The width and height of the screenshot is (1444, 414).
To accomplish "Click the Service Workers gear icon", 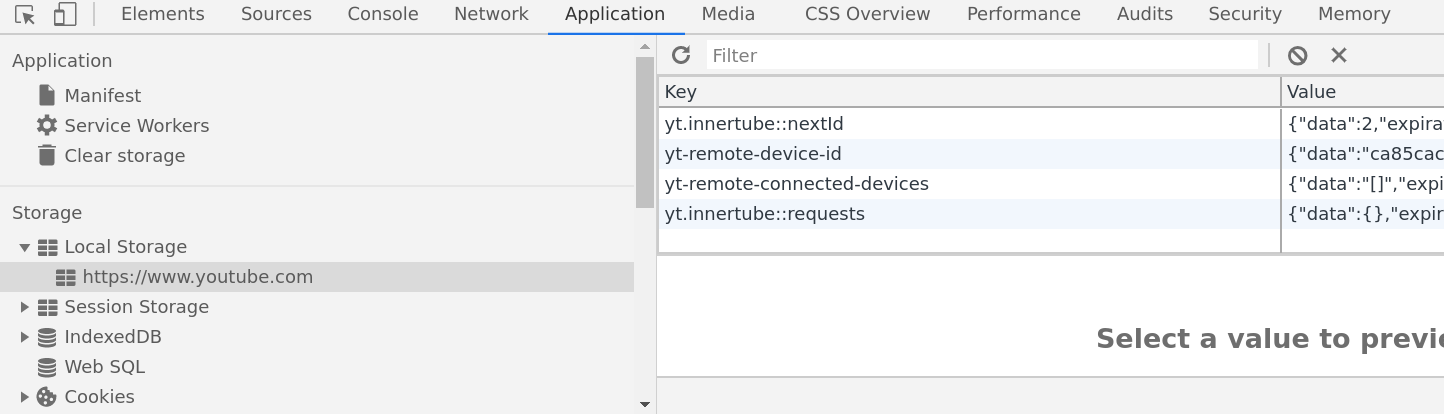I will pos(47,125).
